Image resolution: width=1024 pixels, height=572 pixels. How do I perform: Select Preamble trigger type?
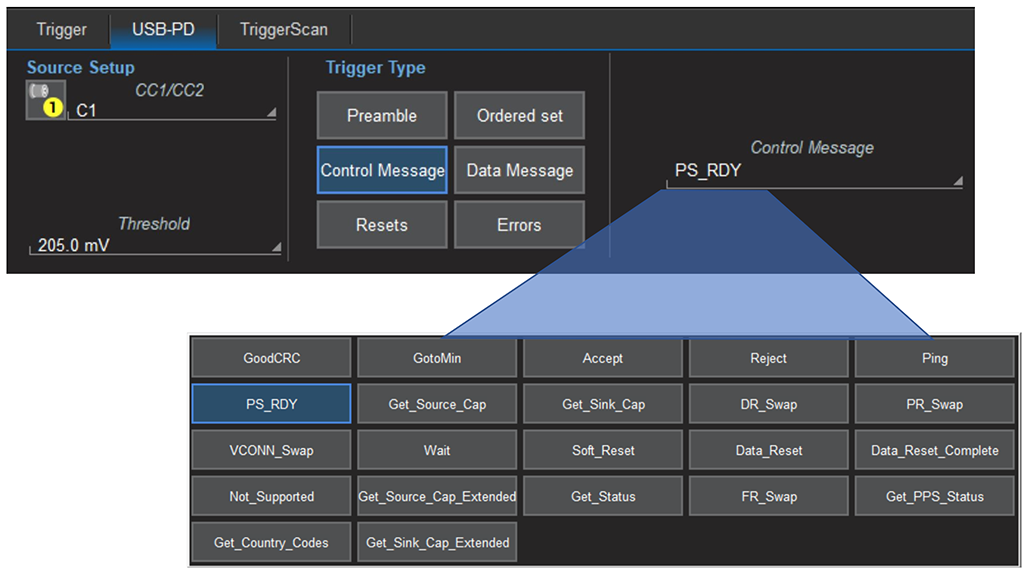click(381, 116)
